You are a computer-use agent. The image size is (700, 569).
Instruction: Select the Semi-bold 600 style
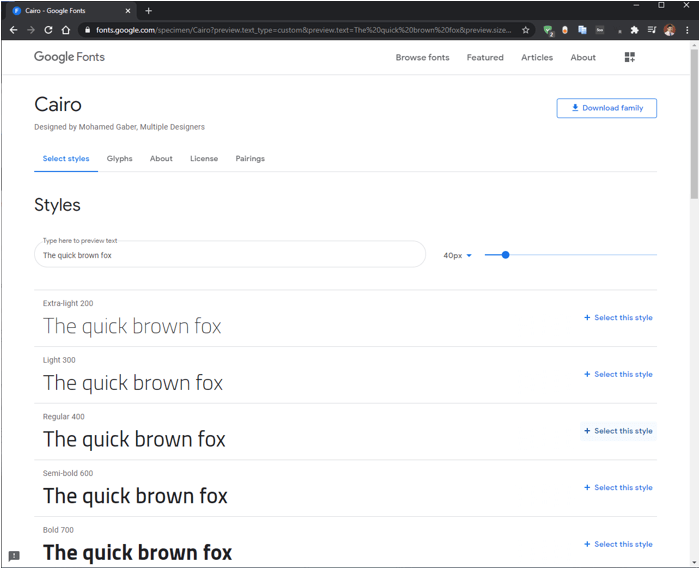coord(618,487)
